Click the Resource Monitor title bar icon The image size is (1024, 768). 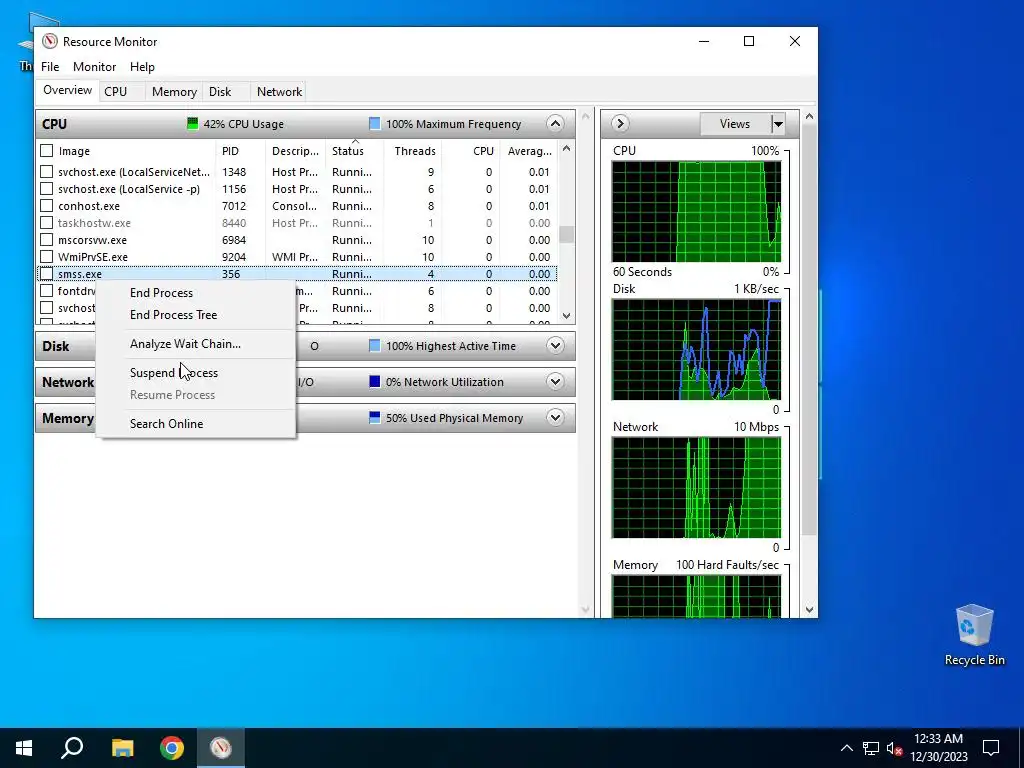pyautogui.click(x=50, y=41)
